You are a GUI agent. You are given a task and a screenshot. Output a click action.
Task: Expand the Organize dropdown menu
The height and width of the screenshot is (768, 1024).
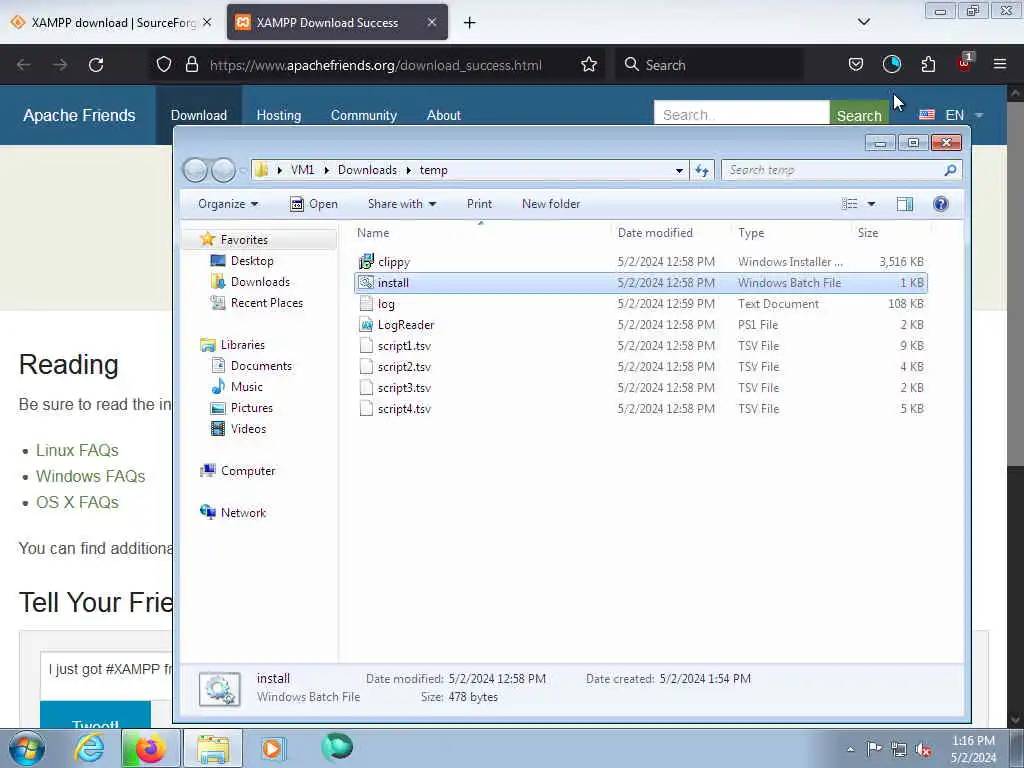pos(228,204)
